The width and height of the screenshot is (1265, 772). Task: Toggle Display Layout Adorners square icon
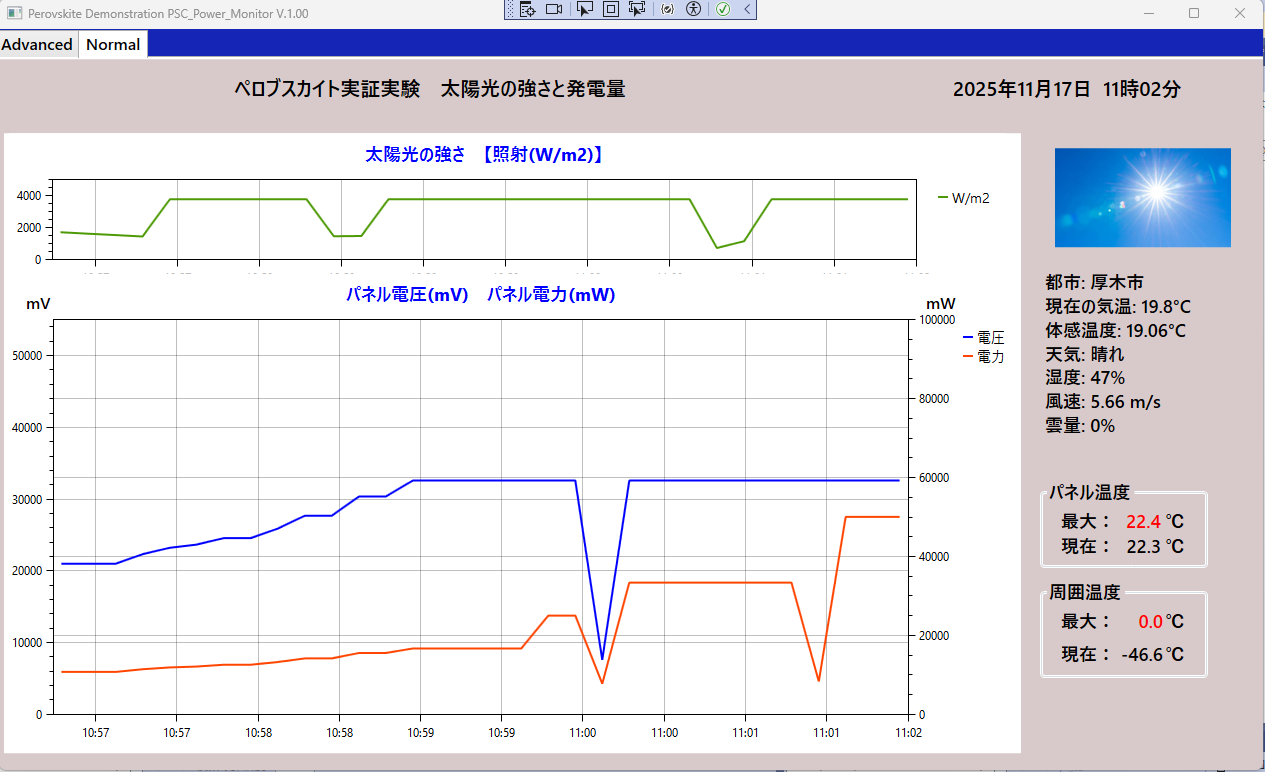point(610,9)
